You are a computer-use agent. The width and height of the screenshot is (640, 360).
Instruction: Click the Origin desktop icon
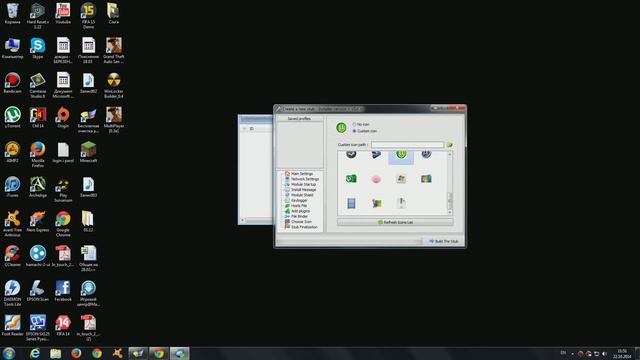click(63, 118)
